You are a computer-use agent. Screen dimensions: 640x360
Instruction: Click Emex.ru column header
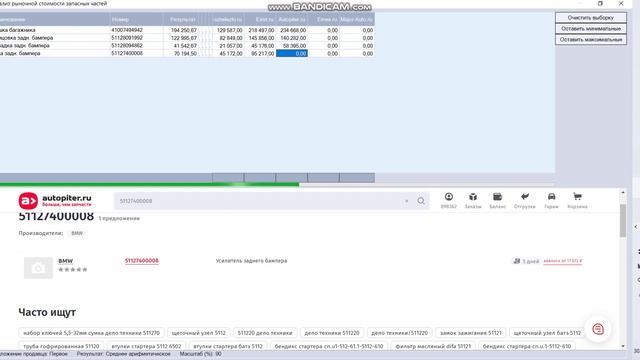tap(323, 19)
